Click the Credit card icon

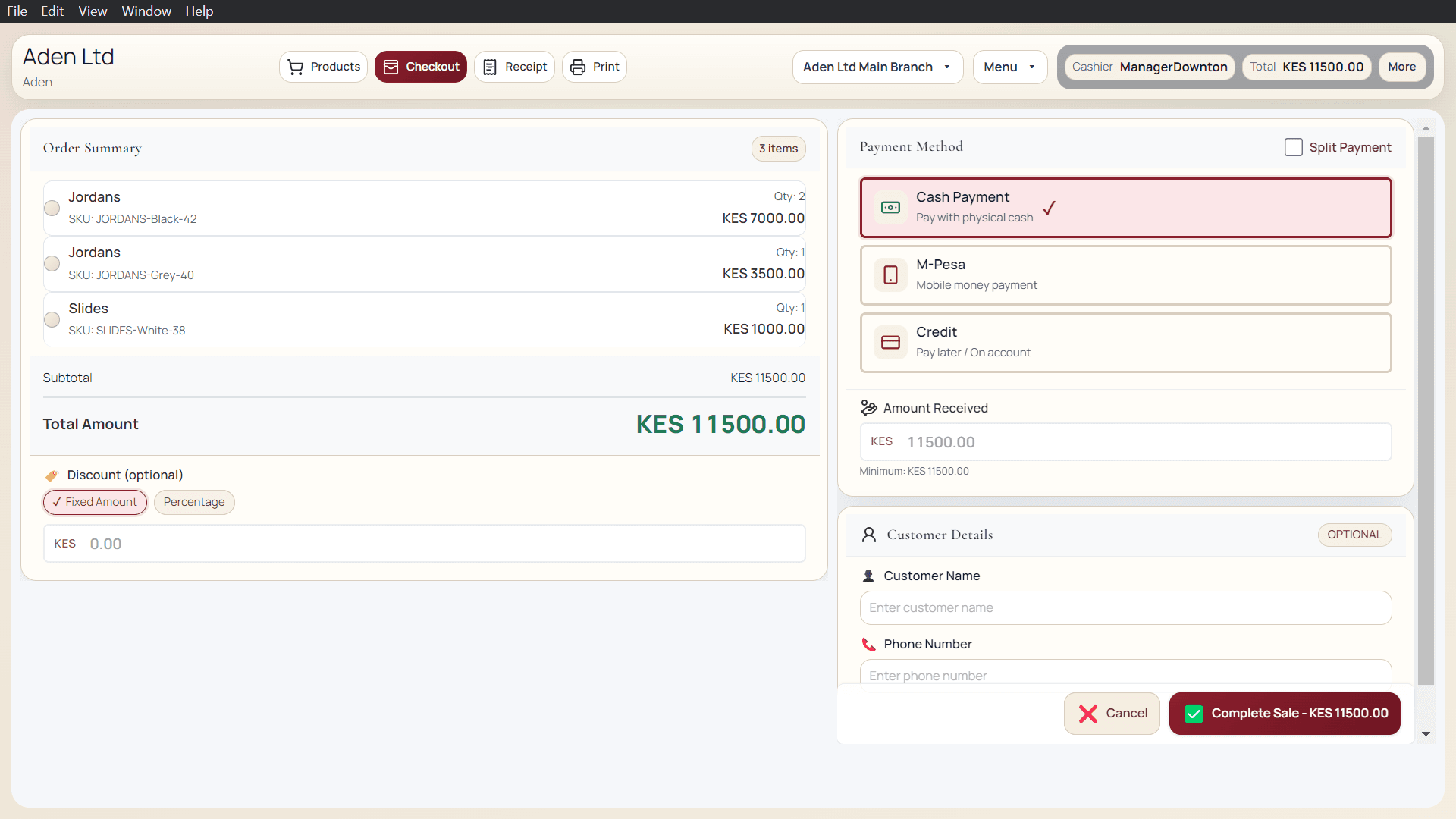pyautogui.click(x=891, y=342)
